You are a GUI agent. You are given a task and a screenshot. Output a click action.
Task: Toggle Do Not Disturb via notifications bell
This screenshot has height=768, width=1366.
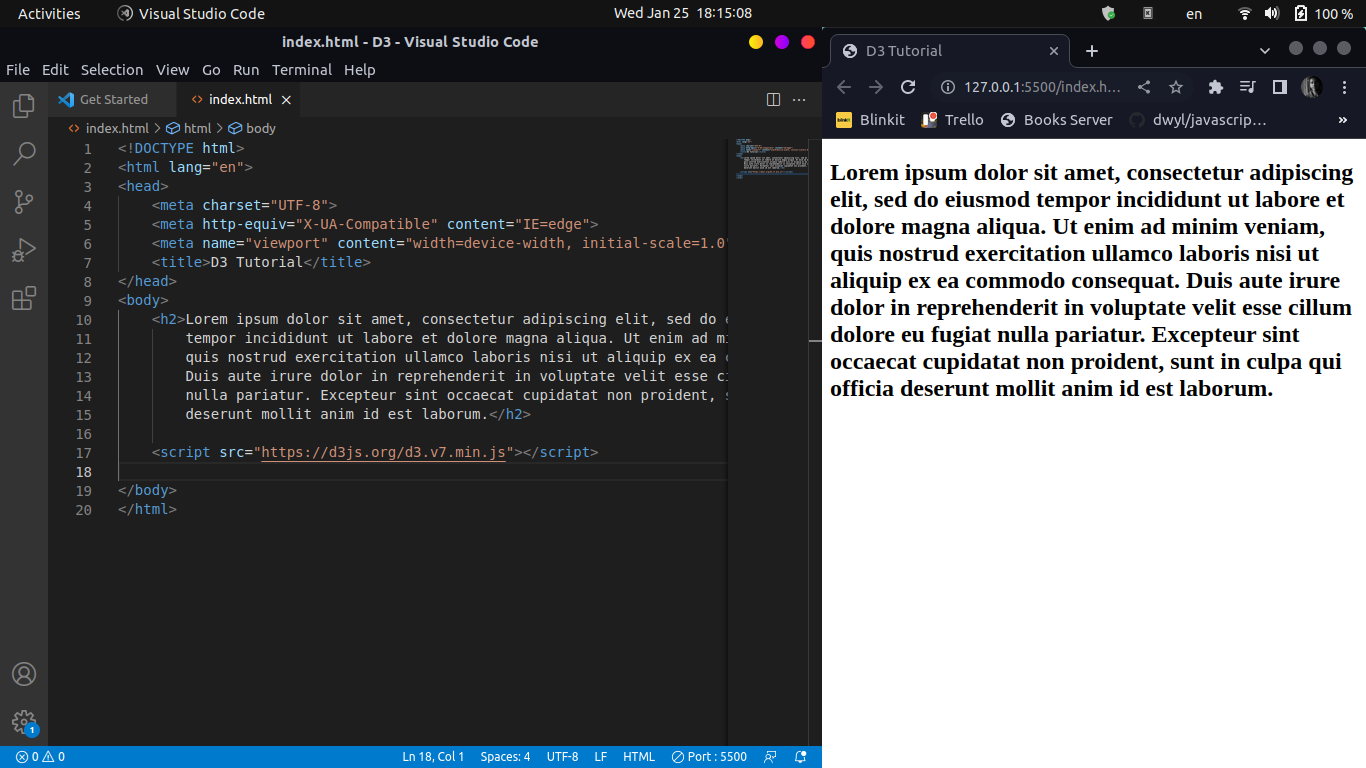(800, 757)
